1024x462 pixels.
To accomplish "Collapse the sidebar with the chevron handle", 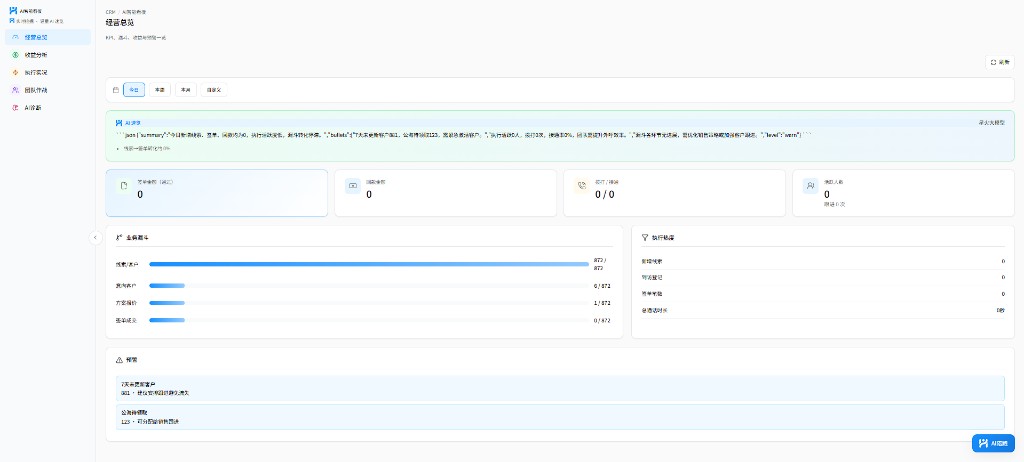I will pyautogui.click(x=95, y=238).
